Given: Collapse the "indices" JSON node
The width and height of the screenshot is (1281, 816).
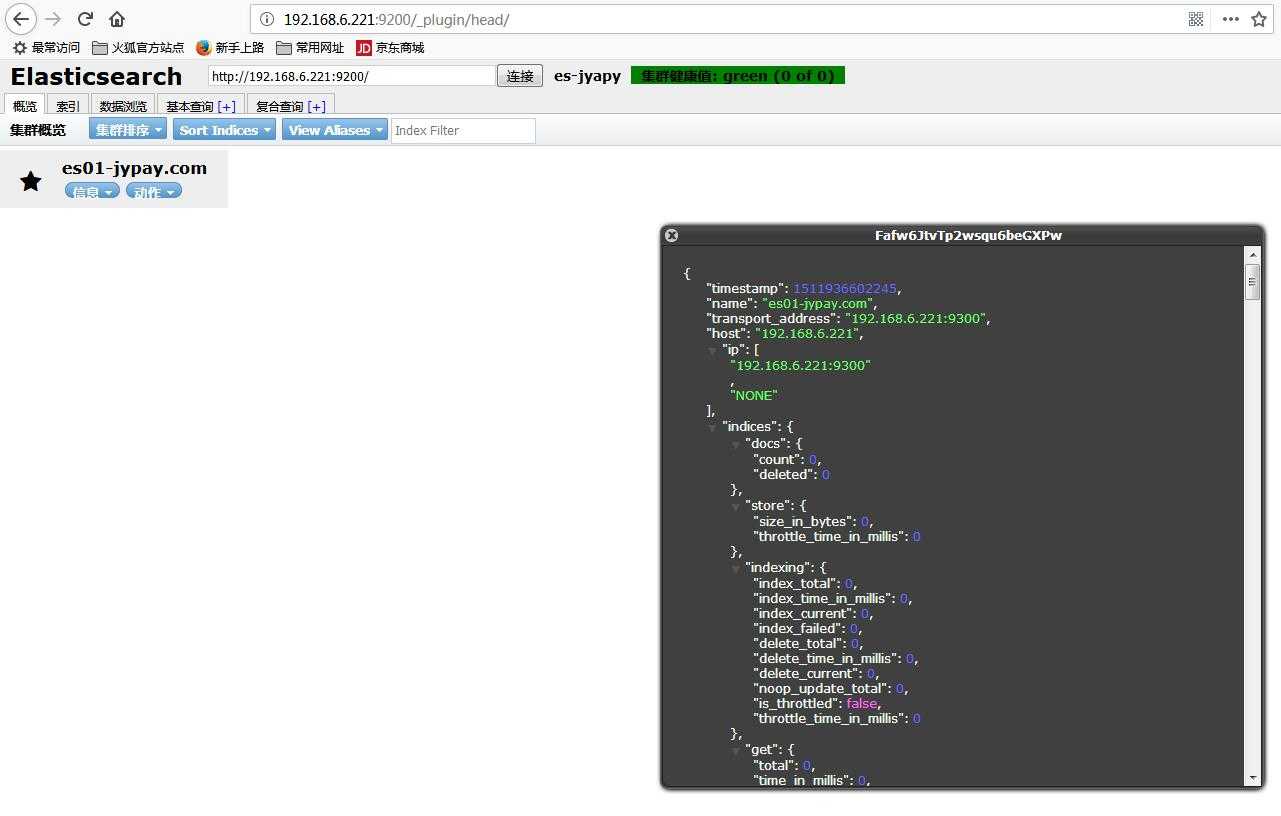Looking at the screenshot, I should pos(712,427).
